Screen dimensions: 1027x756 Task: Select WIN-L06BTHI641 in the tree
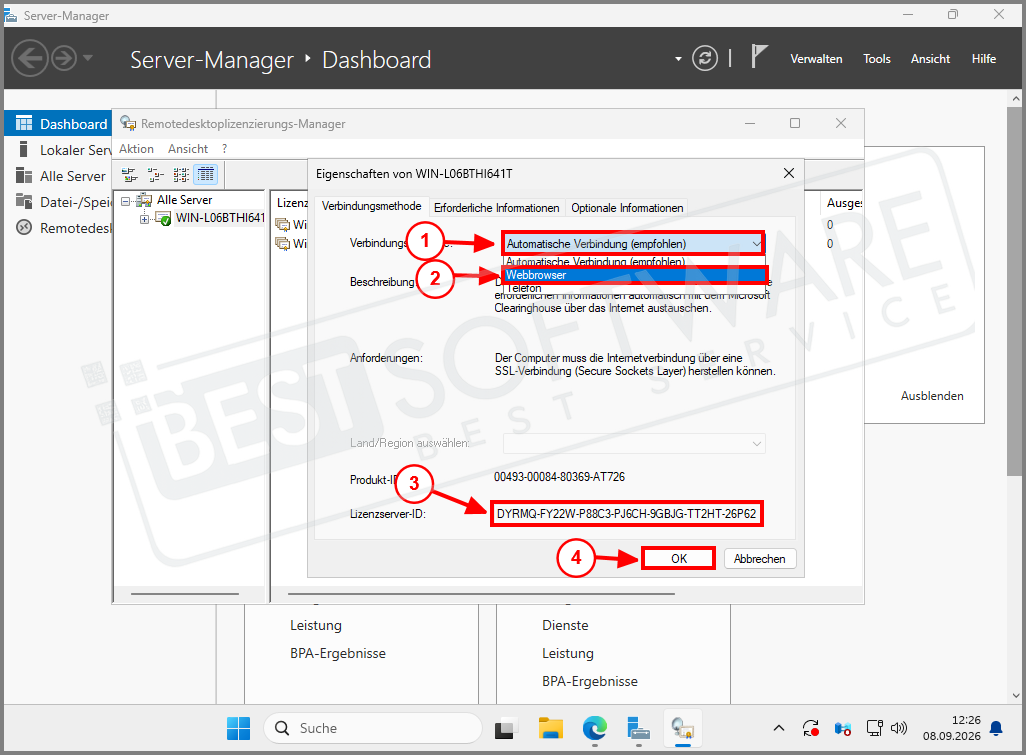coord(220,218)
